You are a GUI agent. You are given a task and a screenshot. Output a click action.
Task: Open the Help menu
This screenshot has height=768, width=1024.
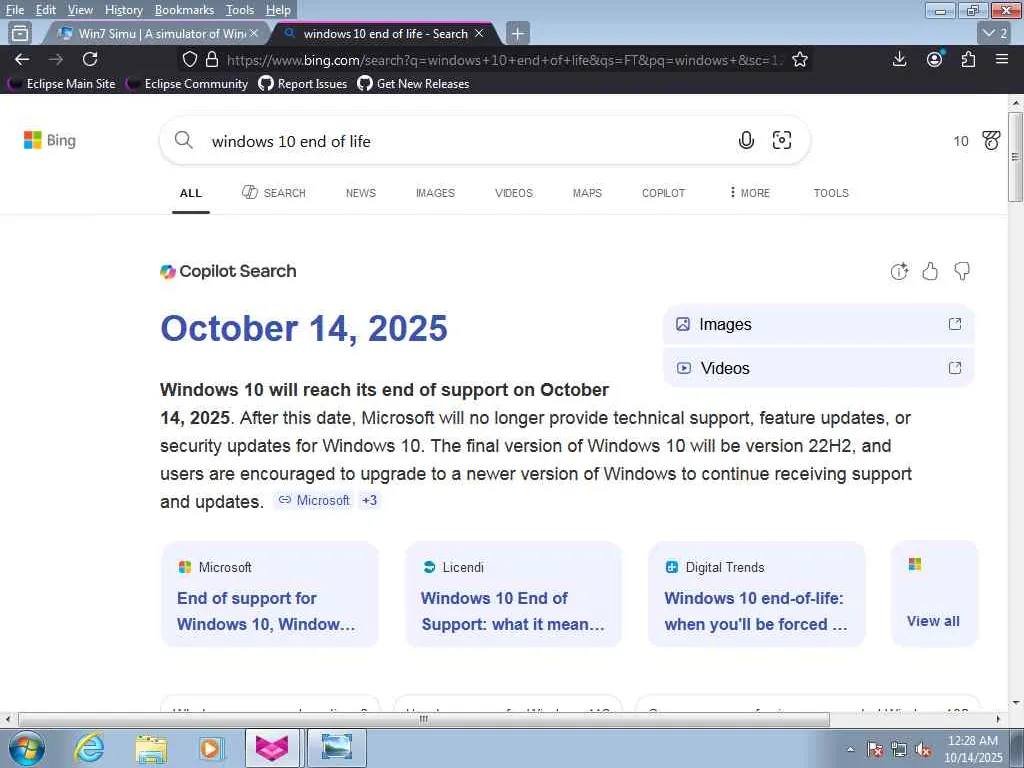click(x=278, y=10)
